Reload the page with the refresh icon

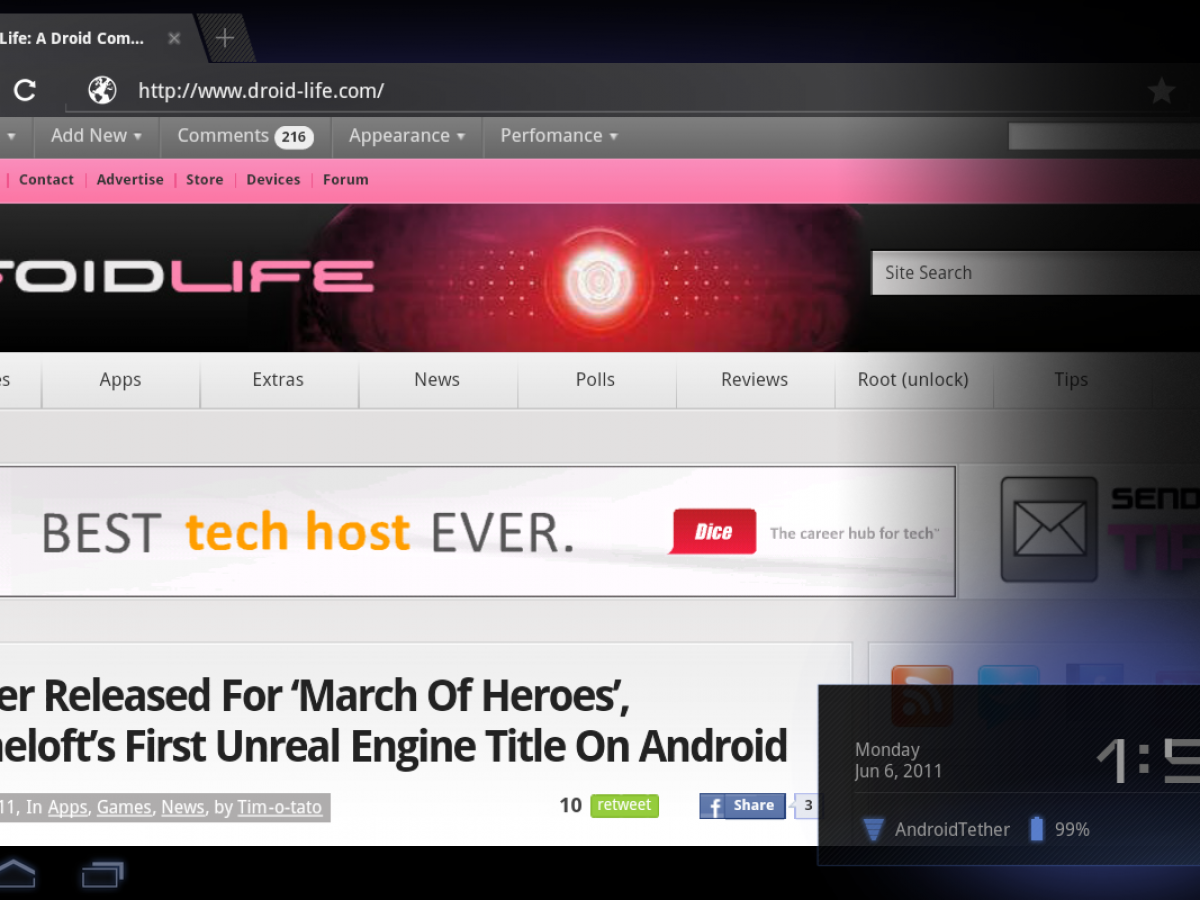click(x=25, y=91)
